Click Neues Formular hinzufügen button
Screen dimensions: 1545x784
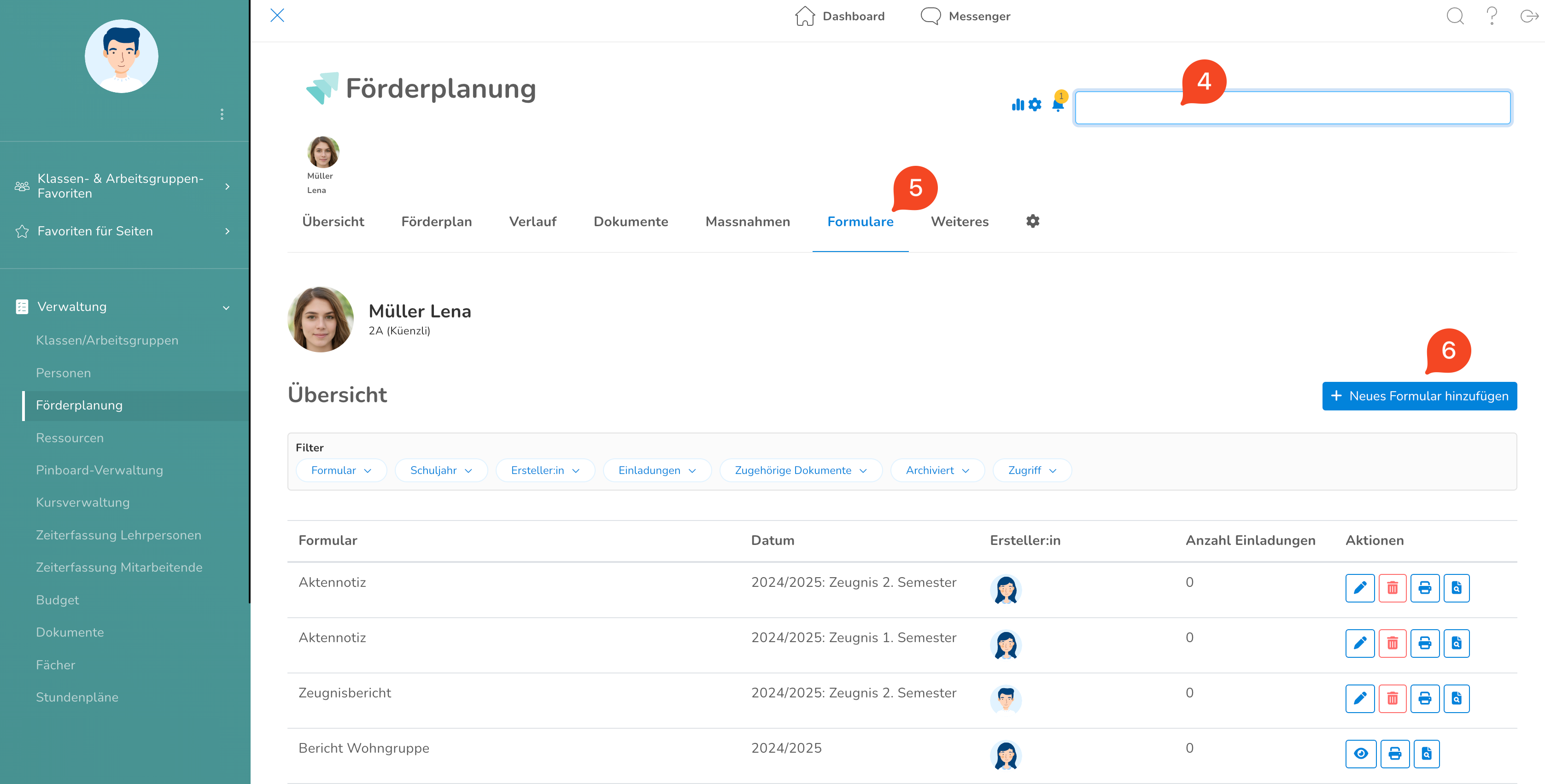click(x=1419, y=396)
